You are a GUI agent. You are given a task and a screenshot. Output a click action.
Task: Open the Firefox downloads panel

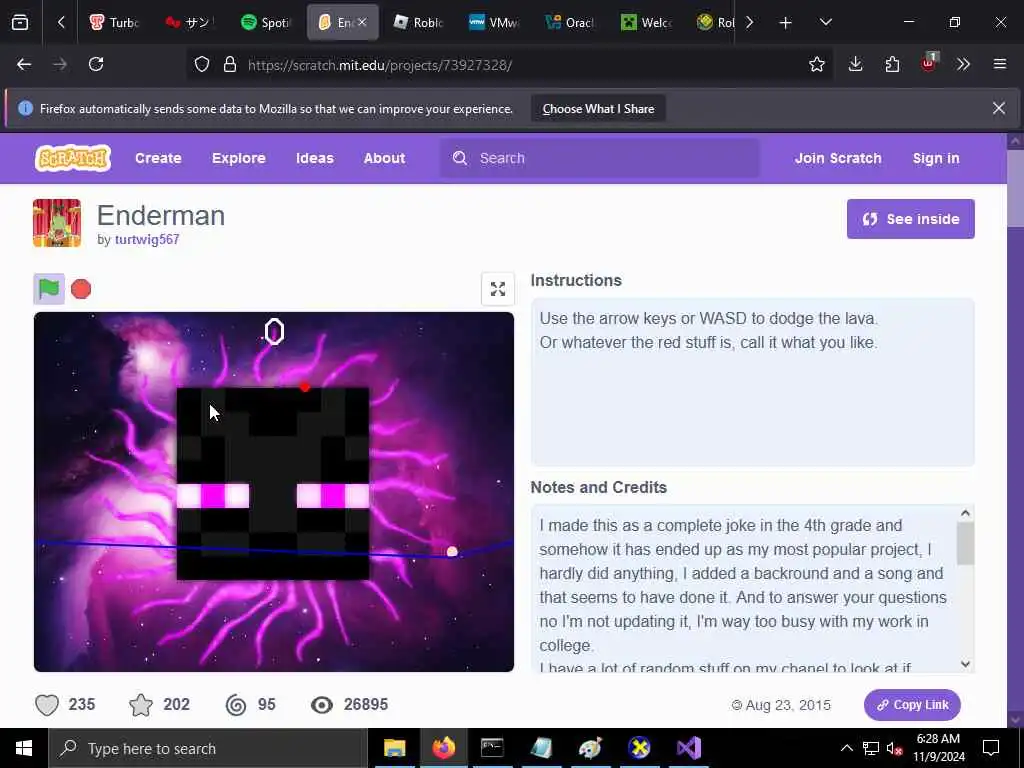(x=856, y=64)
